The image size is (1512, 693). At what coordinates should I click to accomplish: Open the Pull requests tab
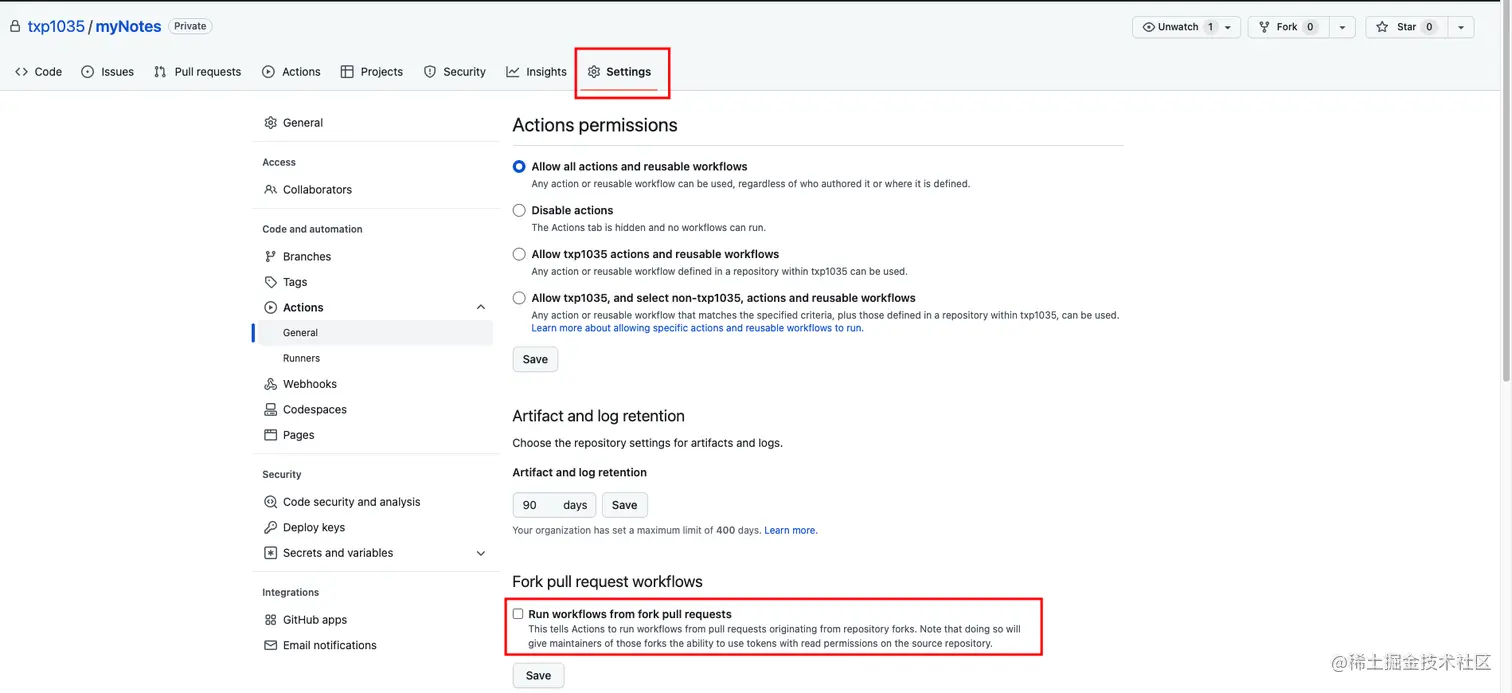pyautogui.click(x=197, y=72)
